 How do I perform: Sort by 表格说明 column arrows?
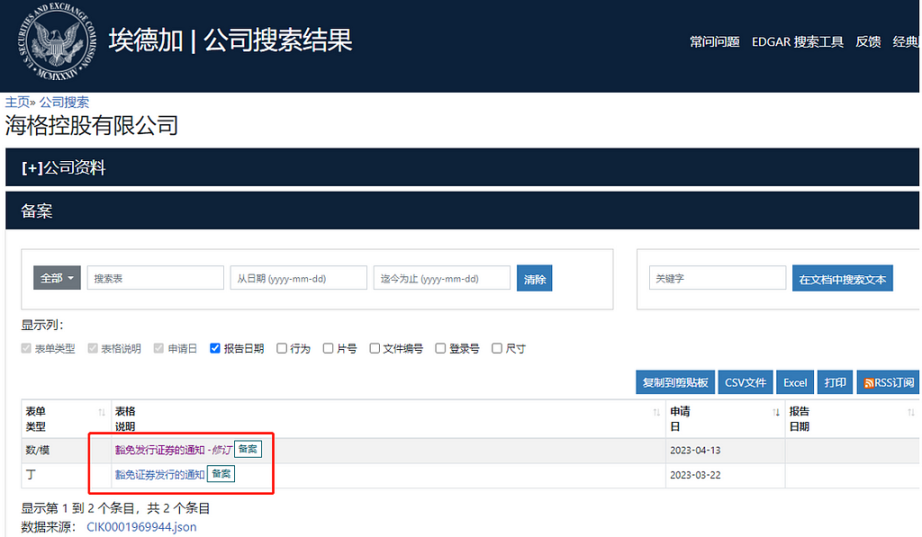coord(656,412)
